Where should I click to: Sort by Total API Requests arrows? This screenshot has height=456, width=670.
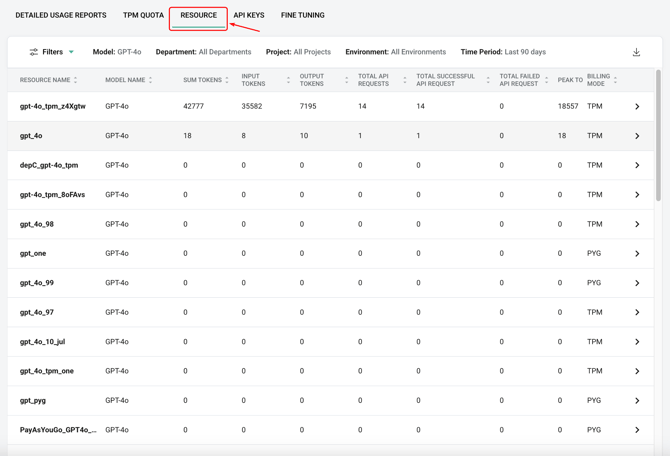coord(404,80)
